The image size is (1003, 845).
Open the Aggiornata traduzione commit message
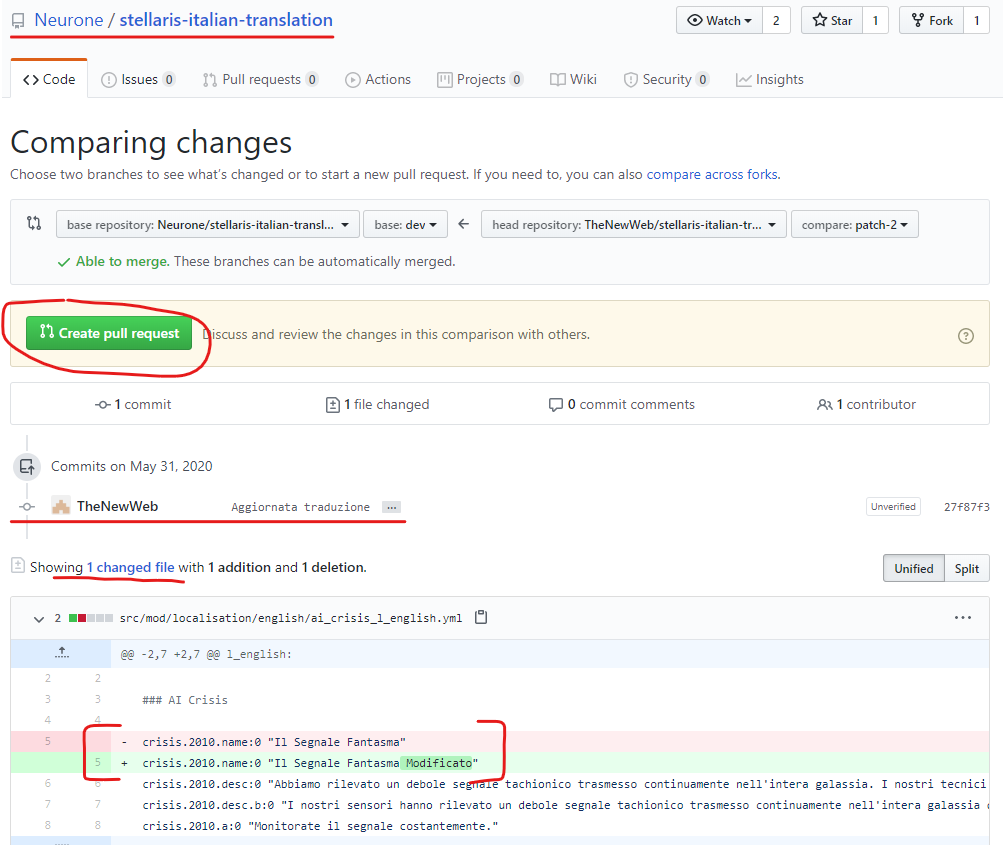[300, 507]
